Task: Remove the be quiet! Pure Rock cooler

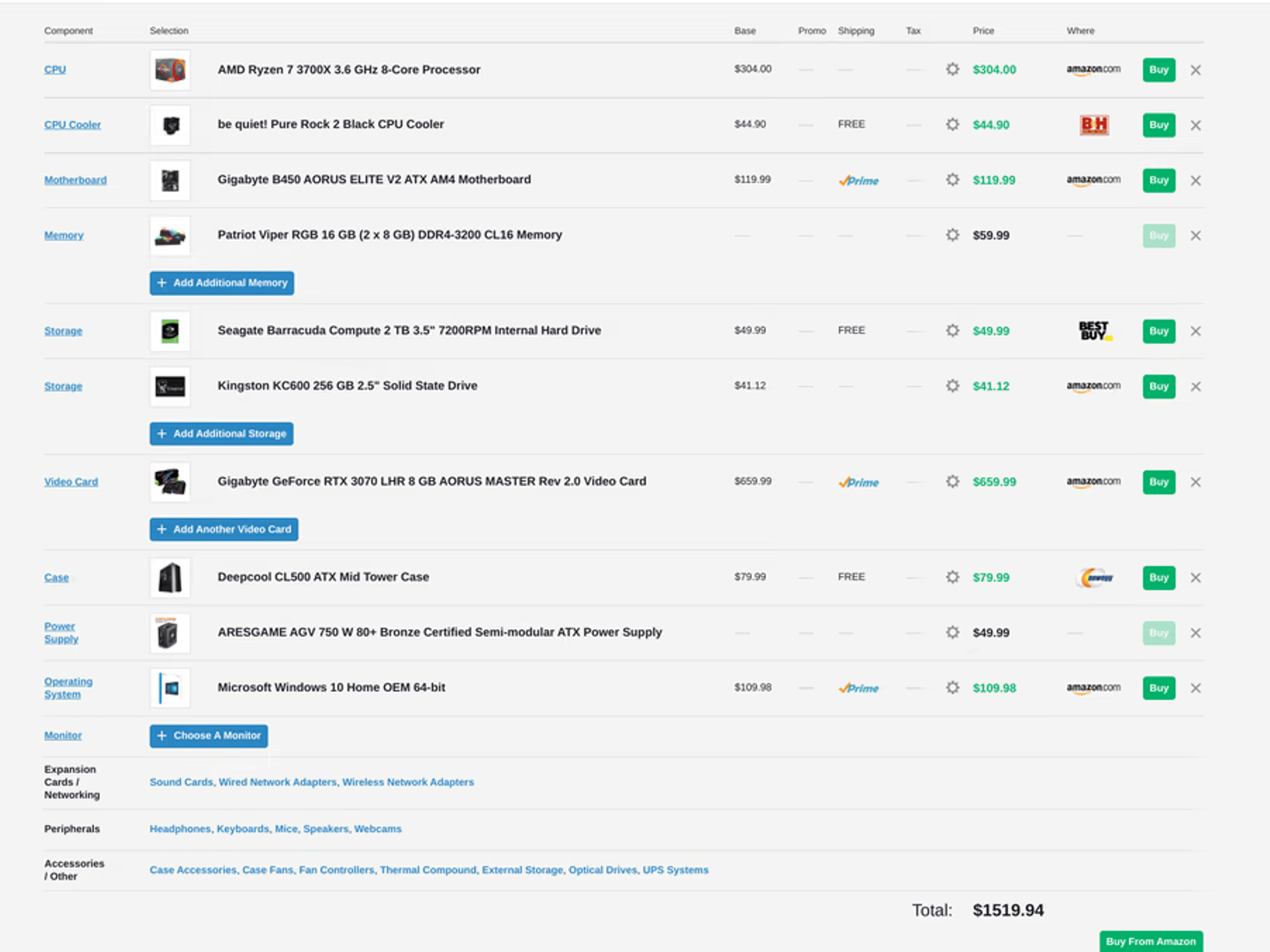Action: [1196, 125]
